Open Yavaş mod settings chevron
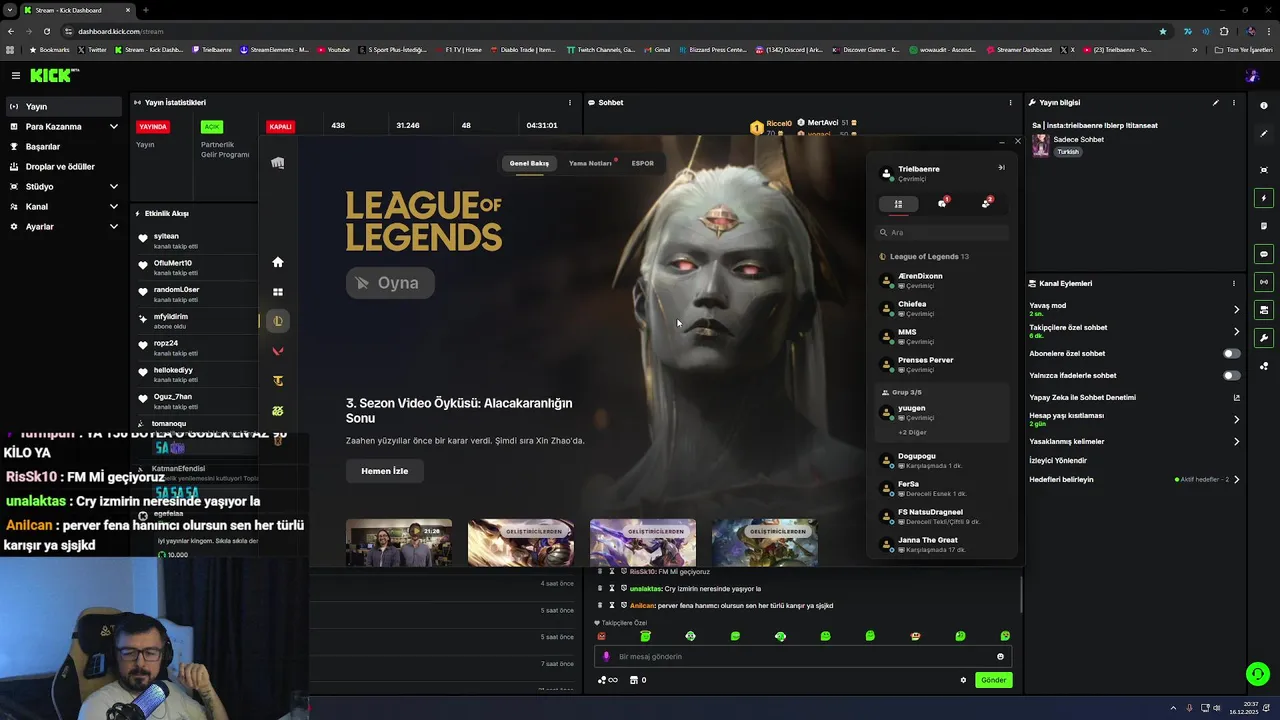This screenshot has width=1280, height=720. click(1236, 309)
